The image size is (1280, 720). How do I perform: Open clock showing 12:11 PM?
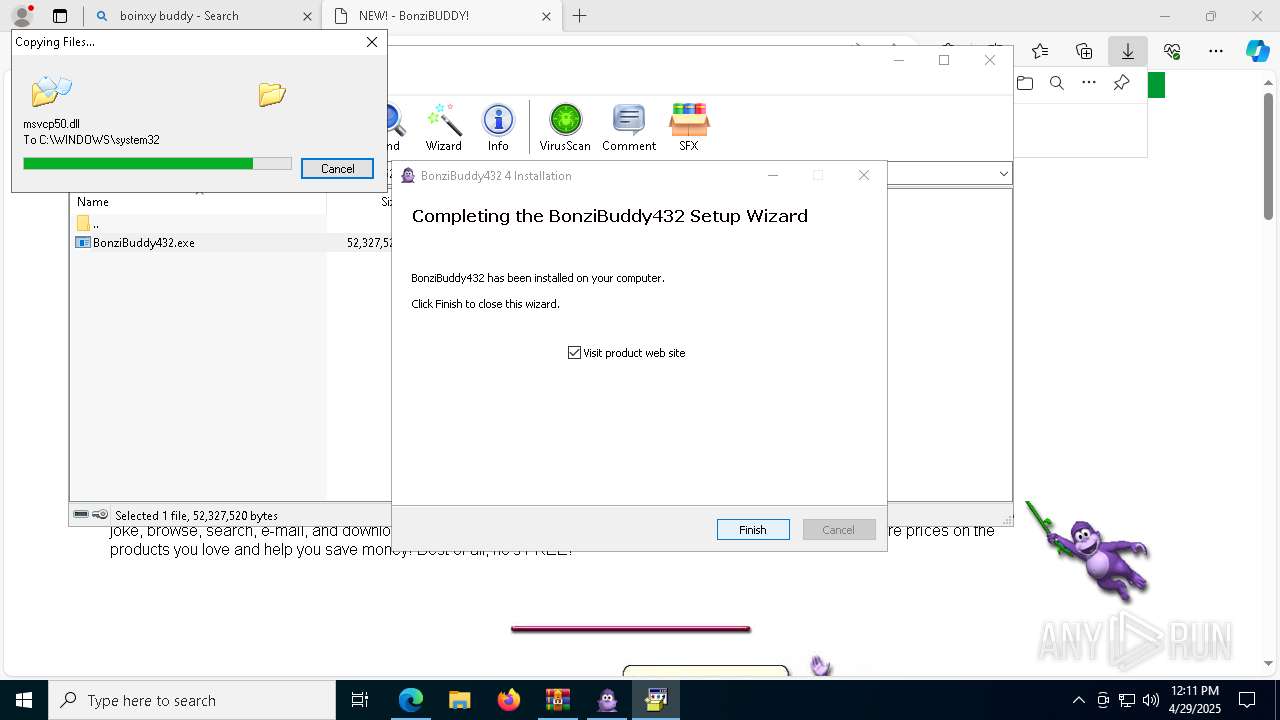pyautogui.click(x=1194, y=700)
